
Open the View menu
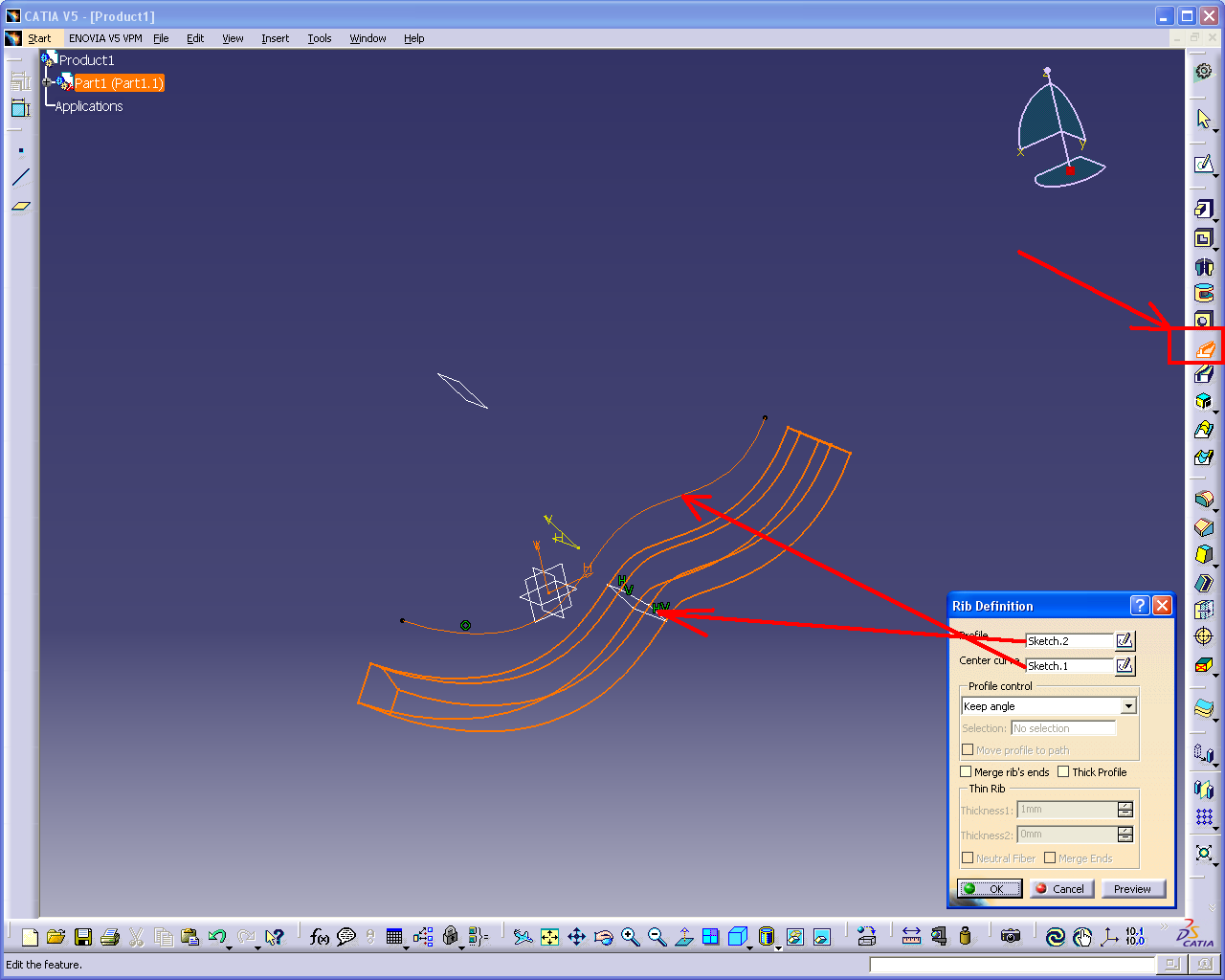pyautogui.click(x=233, y=38)
